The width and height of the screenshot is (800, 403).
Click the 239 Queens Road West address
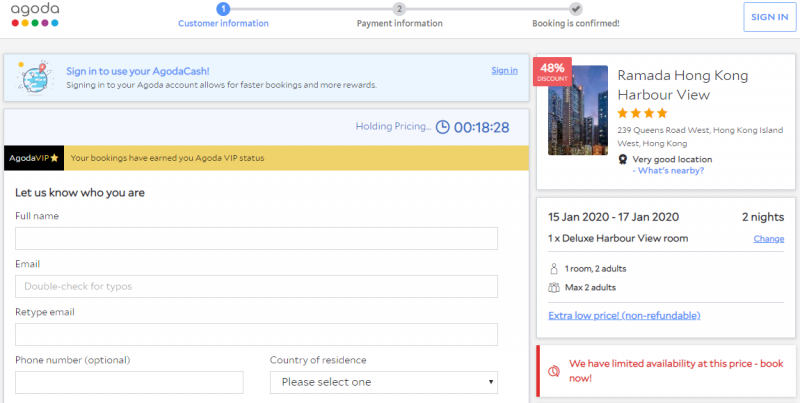tap(700, 137)
